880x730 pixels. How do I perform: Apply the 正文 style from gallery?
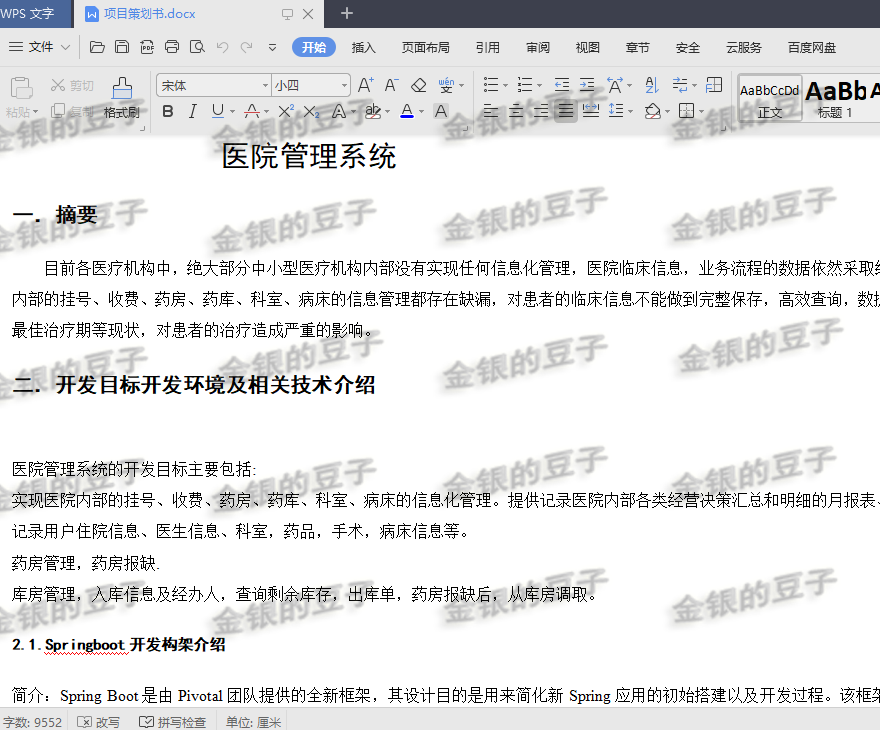[769, 99]
